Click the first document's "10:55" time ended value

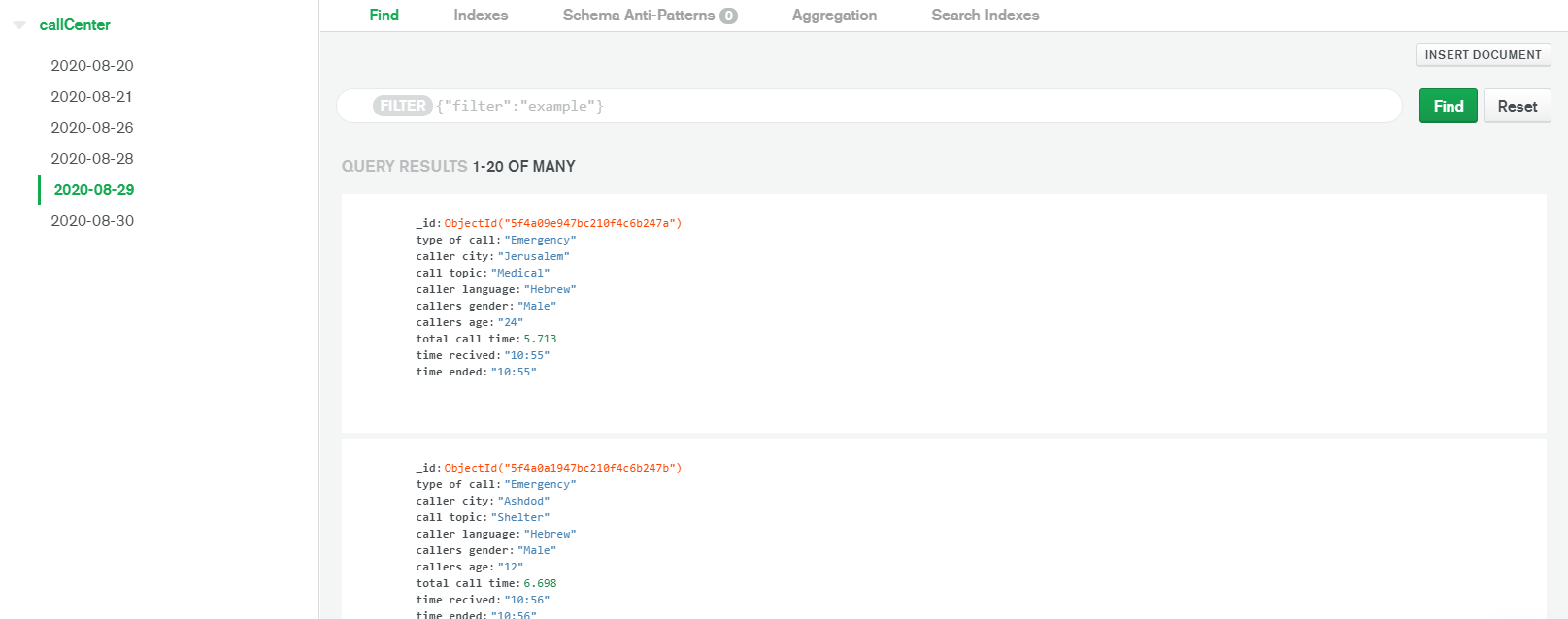click(514, 372)
